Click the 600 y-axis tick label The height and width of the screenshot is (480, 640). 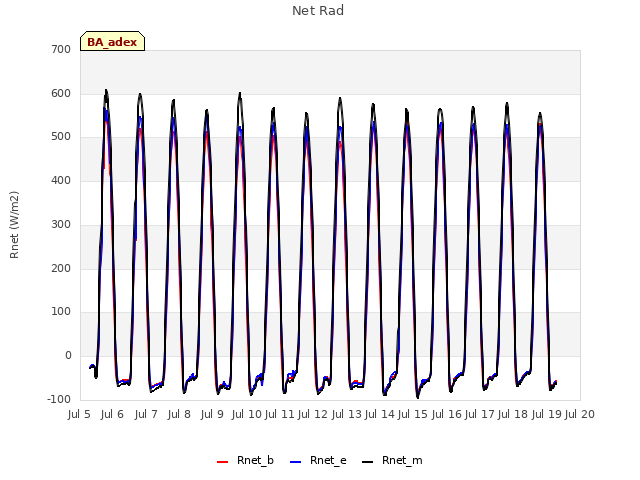pyautogui.click(x=61, y=93)
